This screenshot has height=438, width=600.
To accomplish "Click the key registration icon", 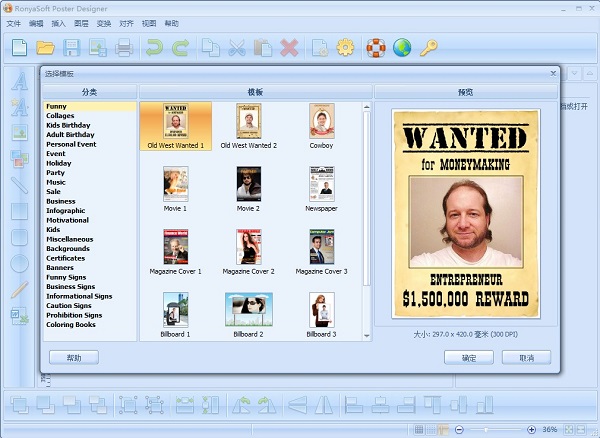I will (428, 47).
